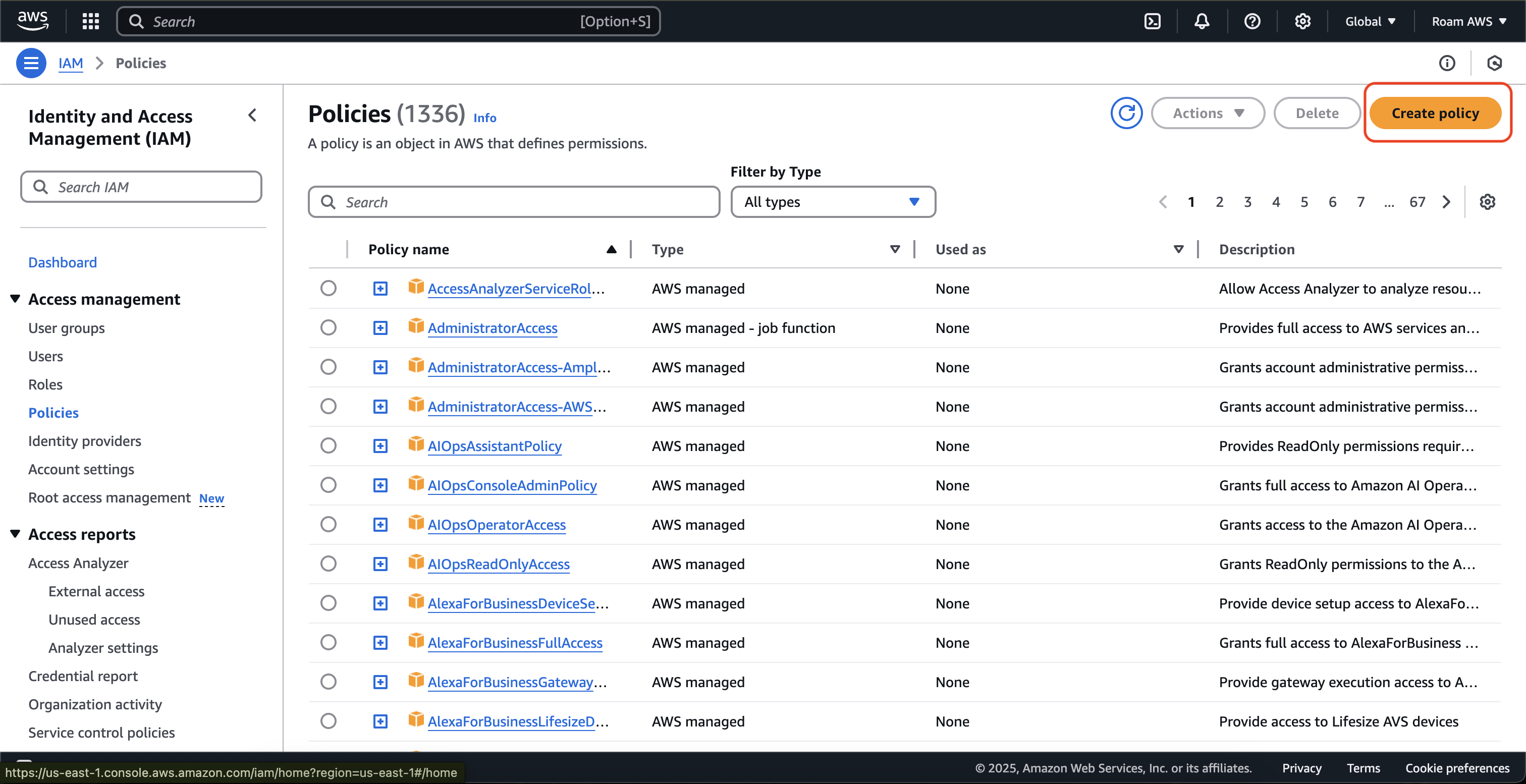Viewport: 1526px width, 784px height.
Task: Open Root access management in sidebar
Action: point(110,497)
